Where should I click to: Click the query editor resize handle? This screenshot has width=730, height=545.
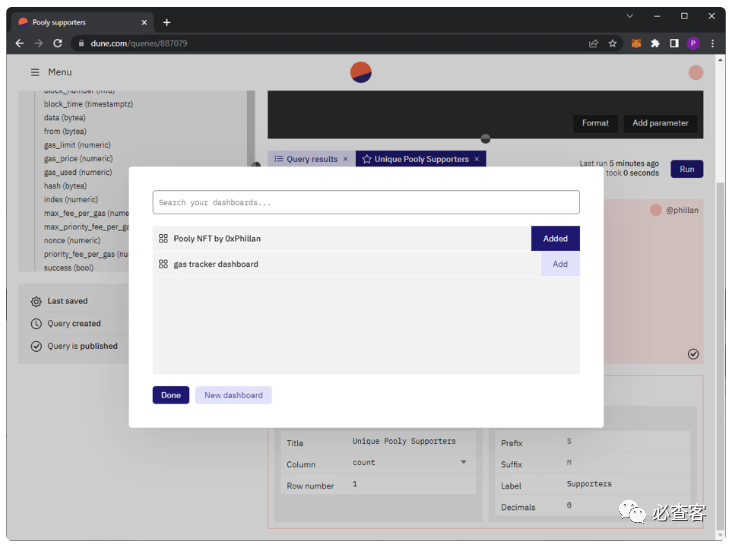tap(485, 139)
